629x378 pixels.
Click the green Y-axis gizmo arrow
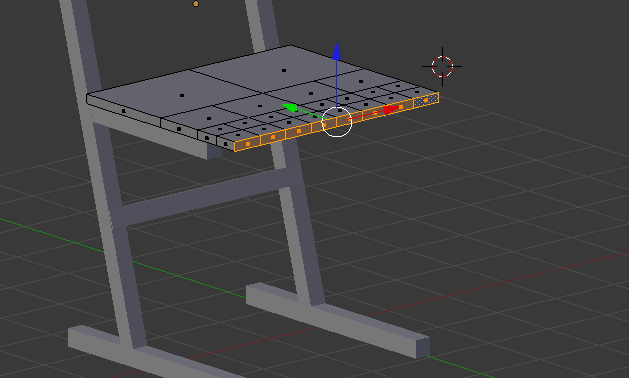coord(290,108)
